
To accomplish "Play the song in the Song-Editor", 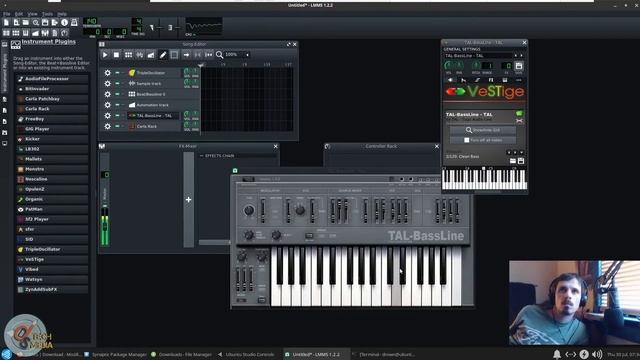I will click(105, 55).
